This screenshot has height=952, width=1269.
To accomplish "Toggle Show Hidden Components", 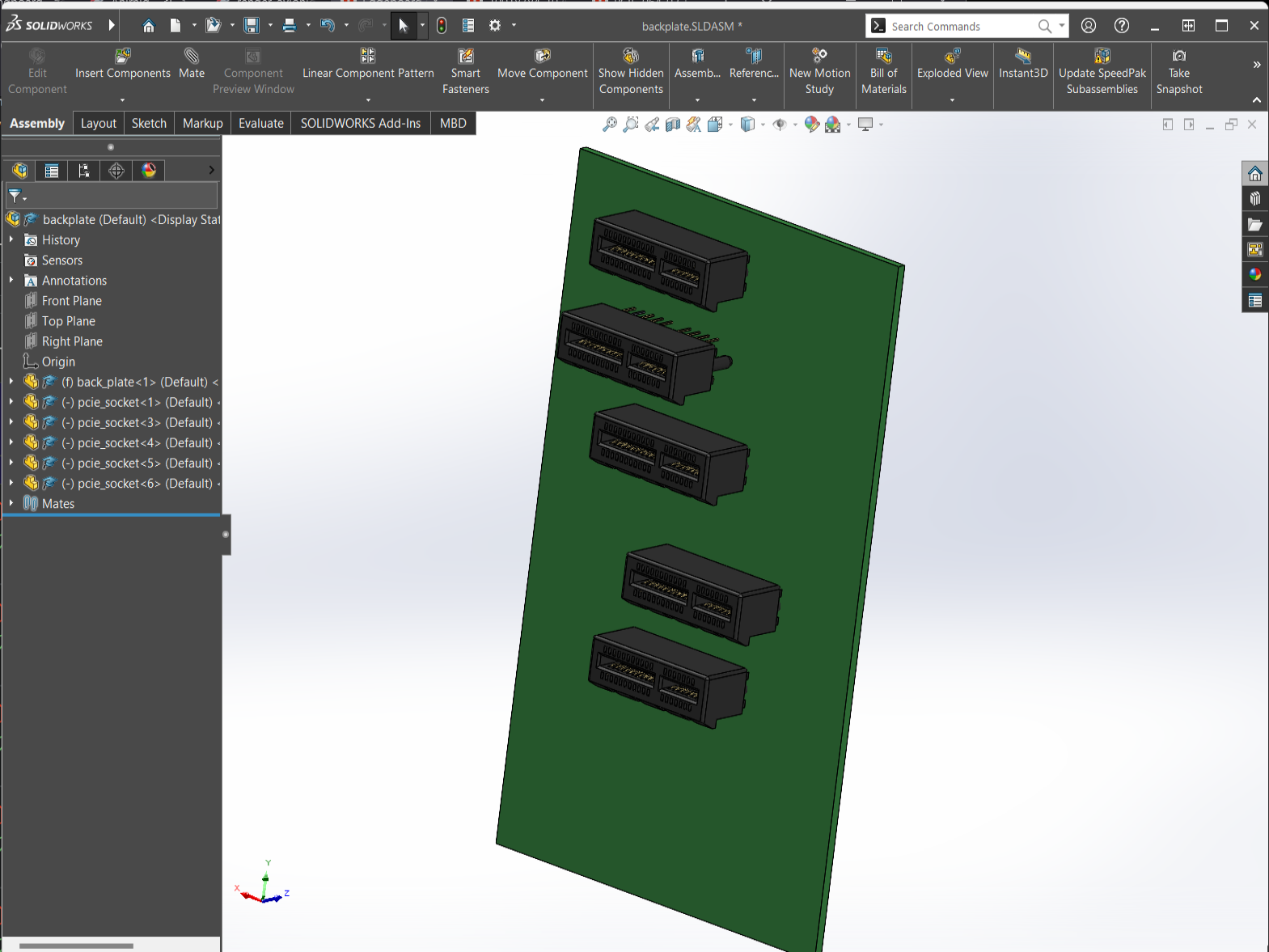I will point(631,57).
